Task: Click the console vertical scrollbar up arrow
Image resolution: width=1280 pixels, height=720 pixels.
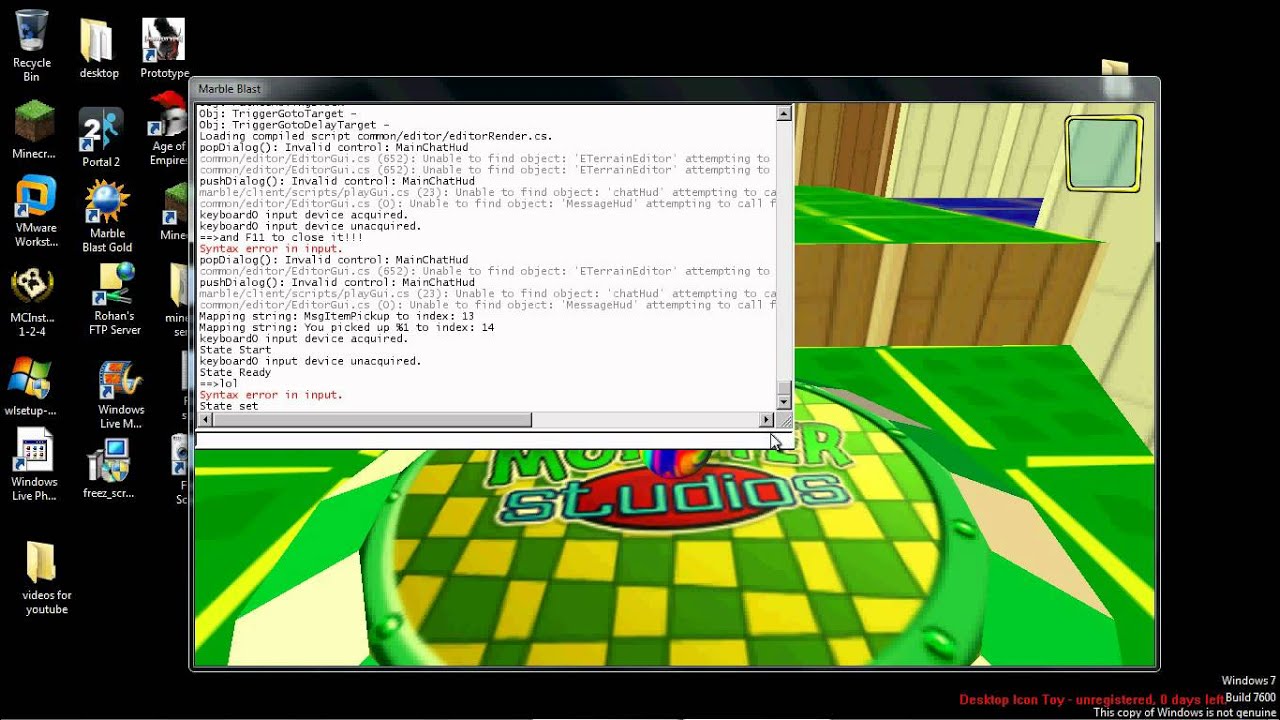Action: point(784,114)
